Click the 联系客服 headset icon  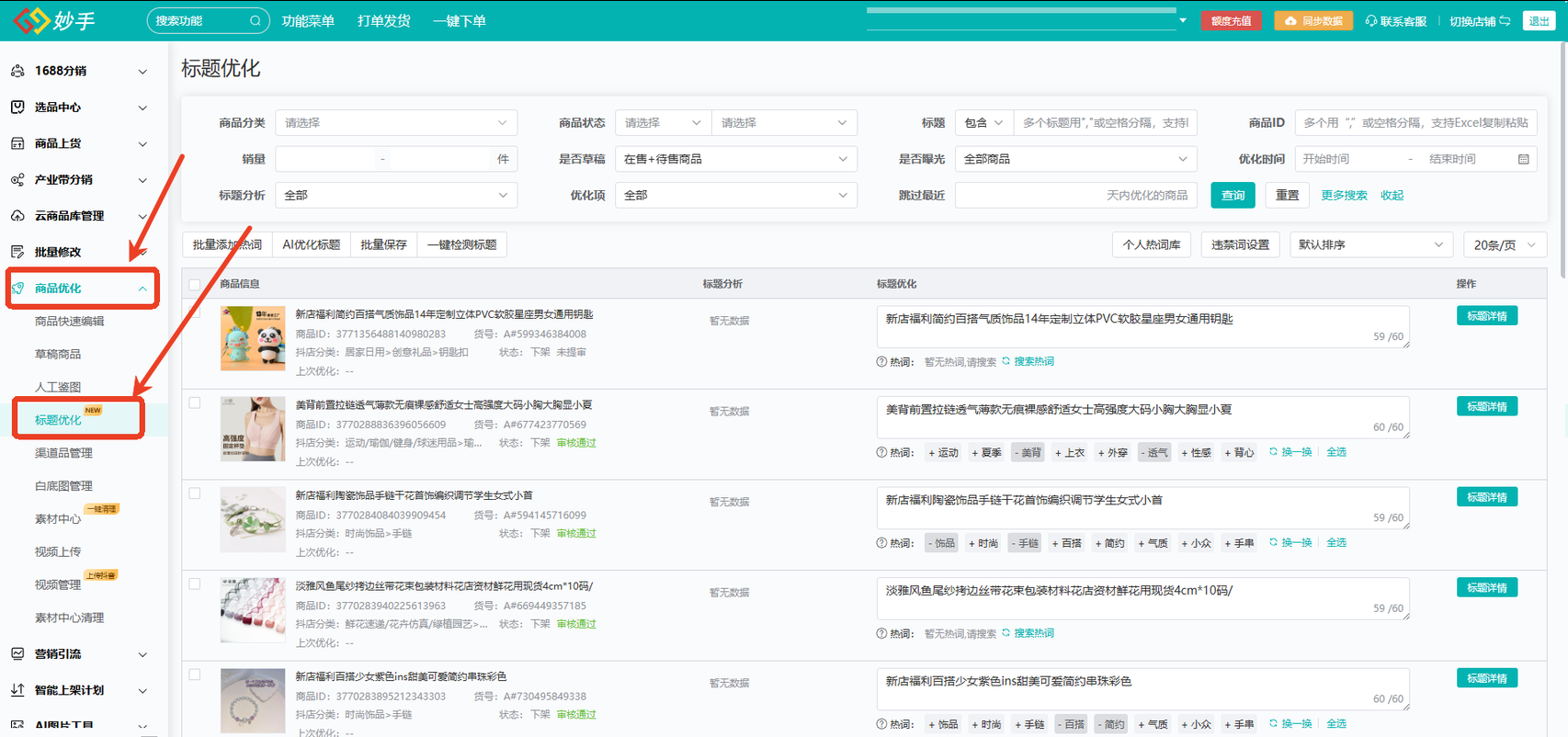(x=1371, y=20)
